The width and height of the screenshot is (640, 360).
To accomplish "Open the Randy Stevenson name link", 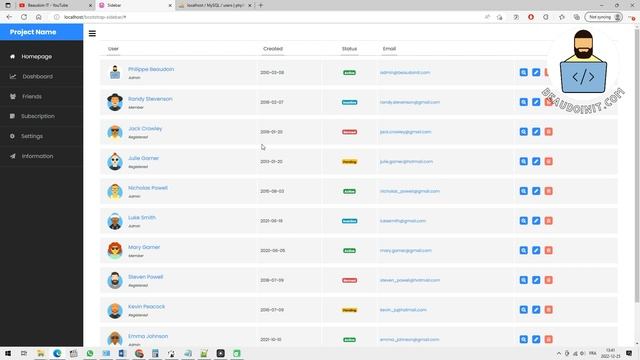I will tap(150, 99).
